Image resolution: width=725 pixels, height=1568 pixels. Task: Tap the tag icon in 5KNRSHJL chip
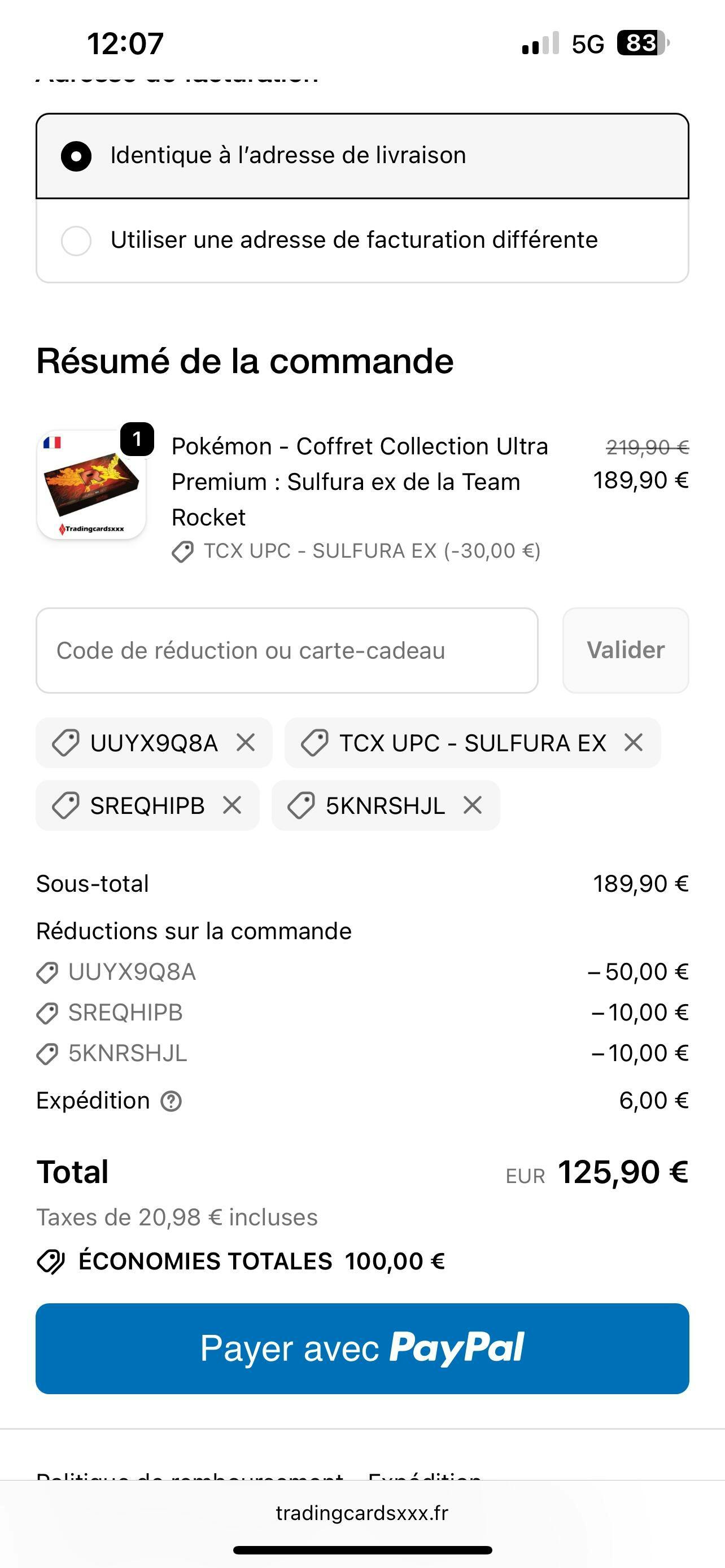tap(301, 805)
